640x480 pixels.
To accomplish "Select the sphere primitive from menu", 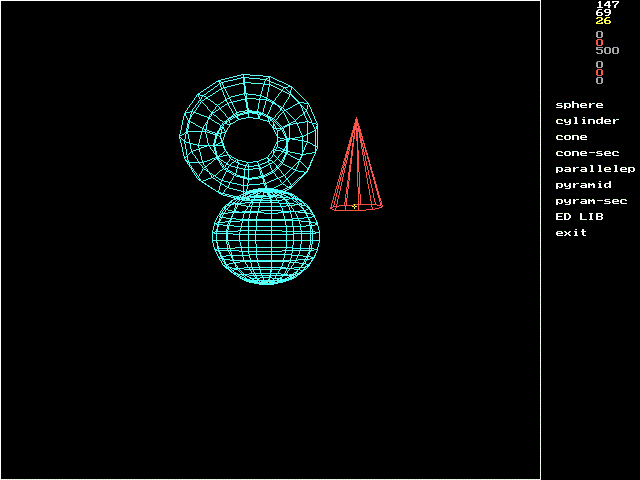I will click(579, 105).
